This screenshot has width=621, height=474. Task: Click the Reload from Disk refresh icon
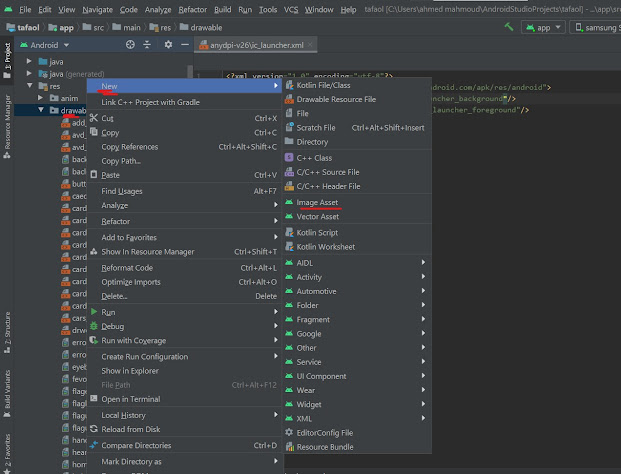[x=92, y=429]
